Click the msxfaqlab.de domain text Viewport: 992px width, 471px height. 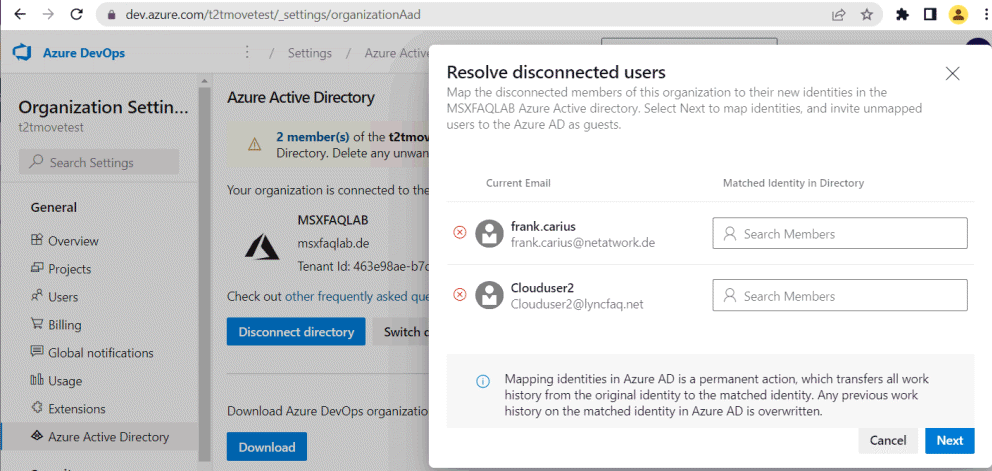333,244
